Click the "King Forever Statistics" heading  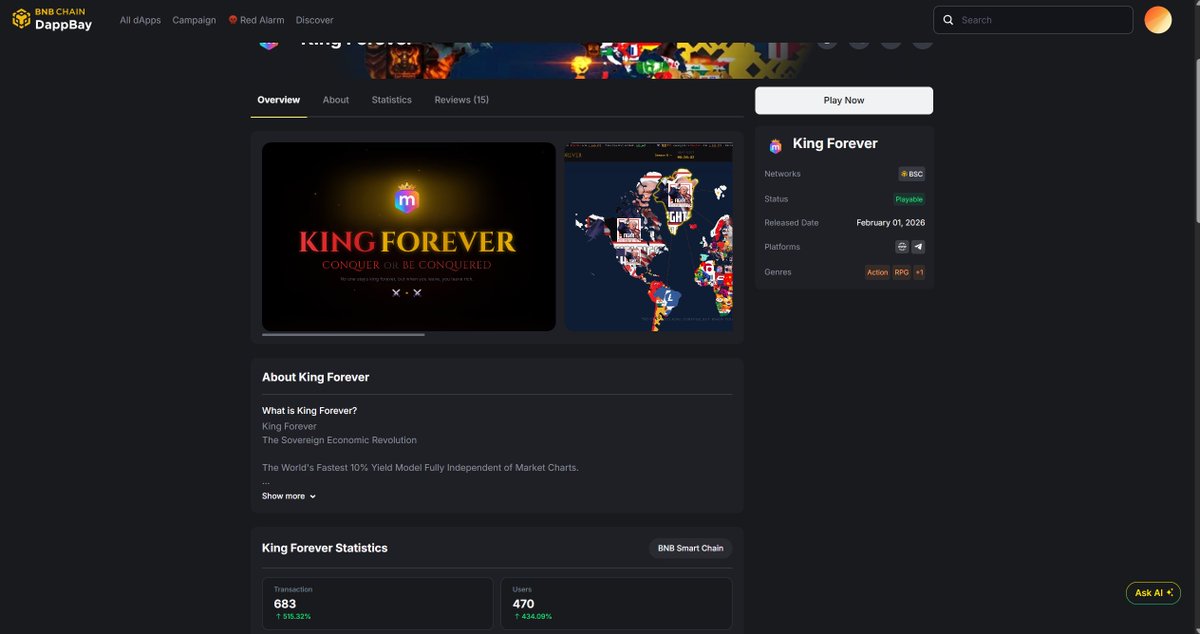(x=324, y=548)
